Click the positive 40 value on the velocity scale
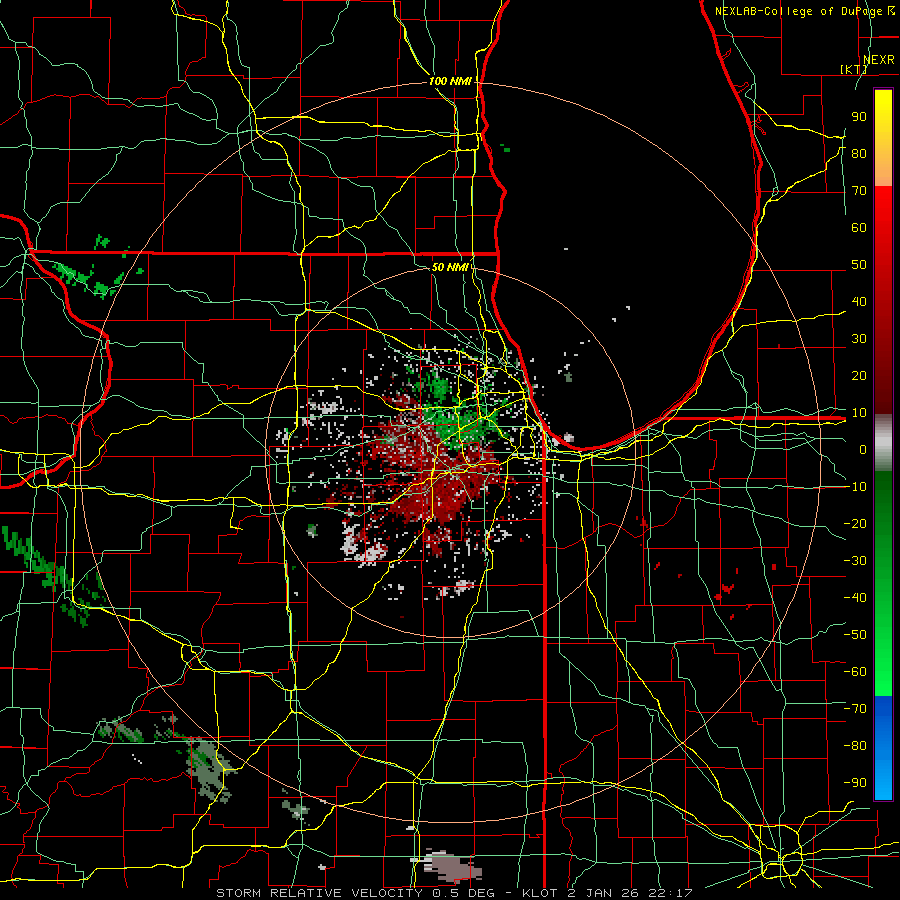Image resolution: width=900 pixels, height=900 pixels. pyautogui.click(x=859, y=301)
